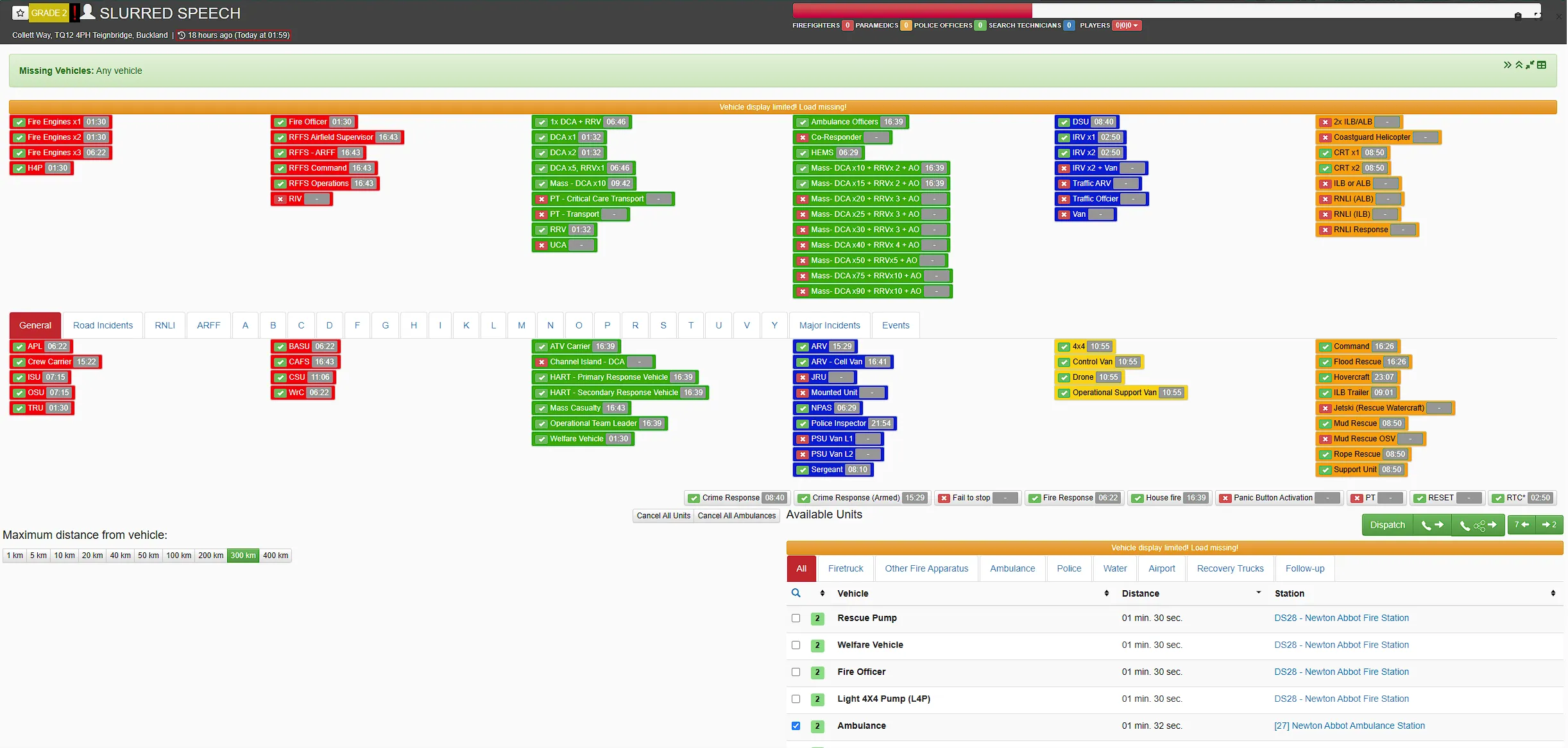The image size is (1568, 748).
Task: Open the Players dropdown counter
Action: [x=1127, y=26]
